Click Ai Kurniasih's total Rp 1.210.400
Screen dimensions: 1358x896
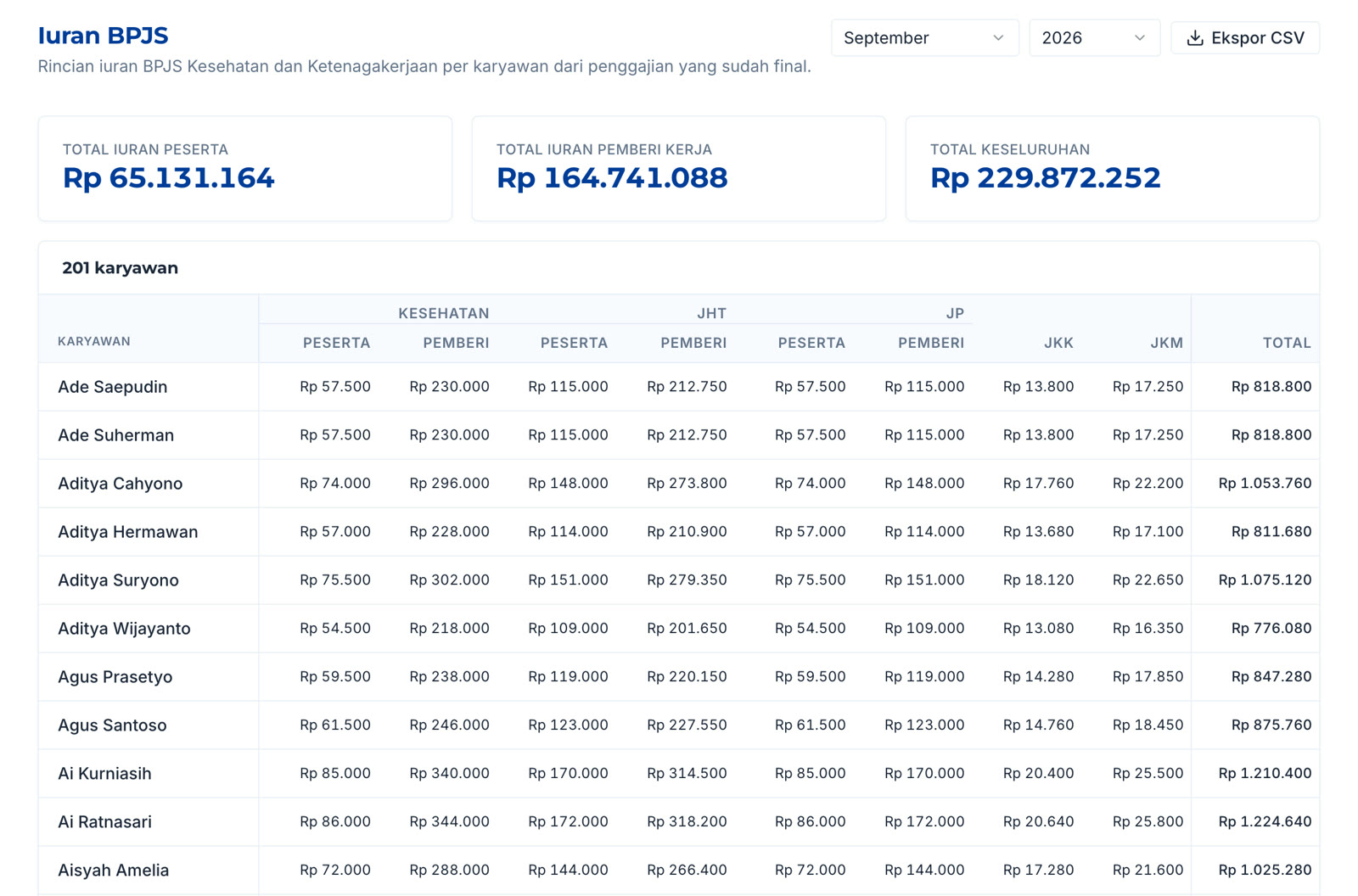[1265, 774]
